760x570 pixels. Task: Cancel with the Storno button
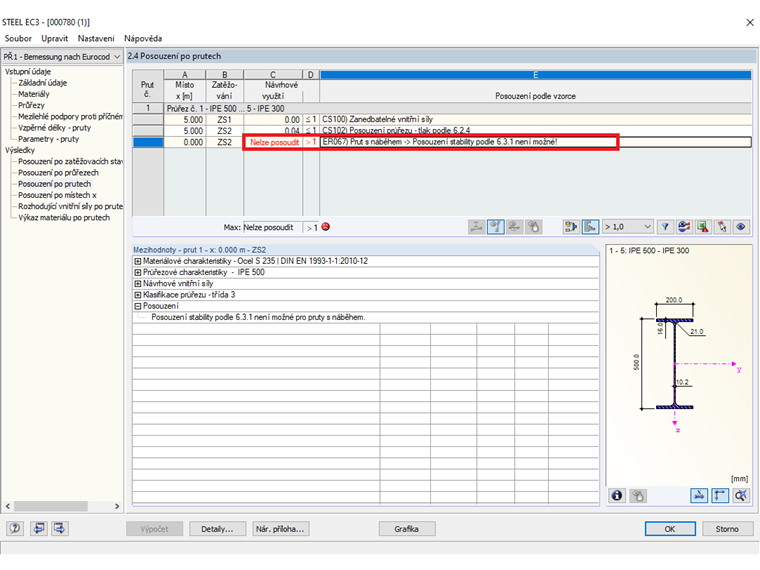727,529
